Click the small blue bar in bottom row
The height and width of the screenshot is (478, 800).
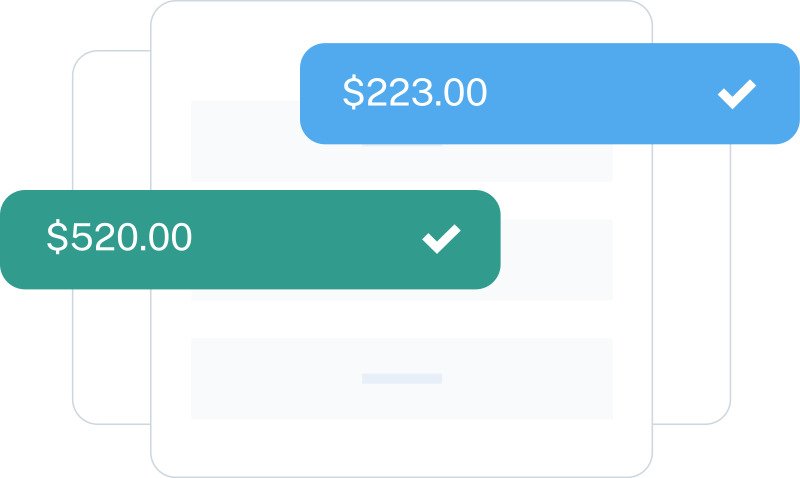pos(401,379)
